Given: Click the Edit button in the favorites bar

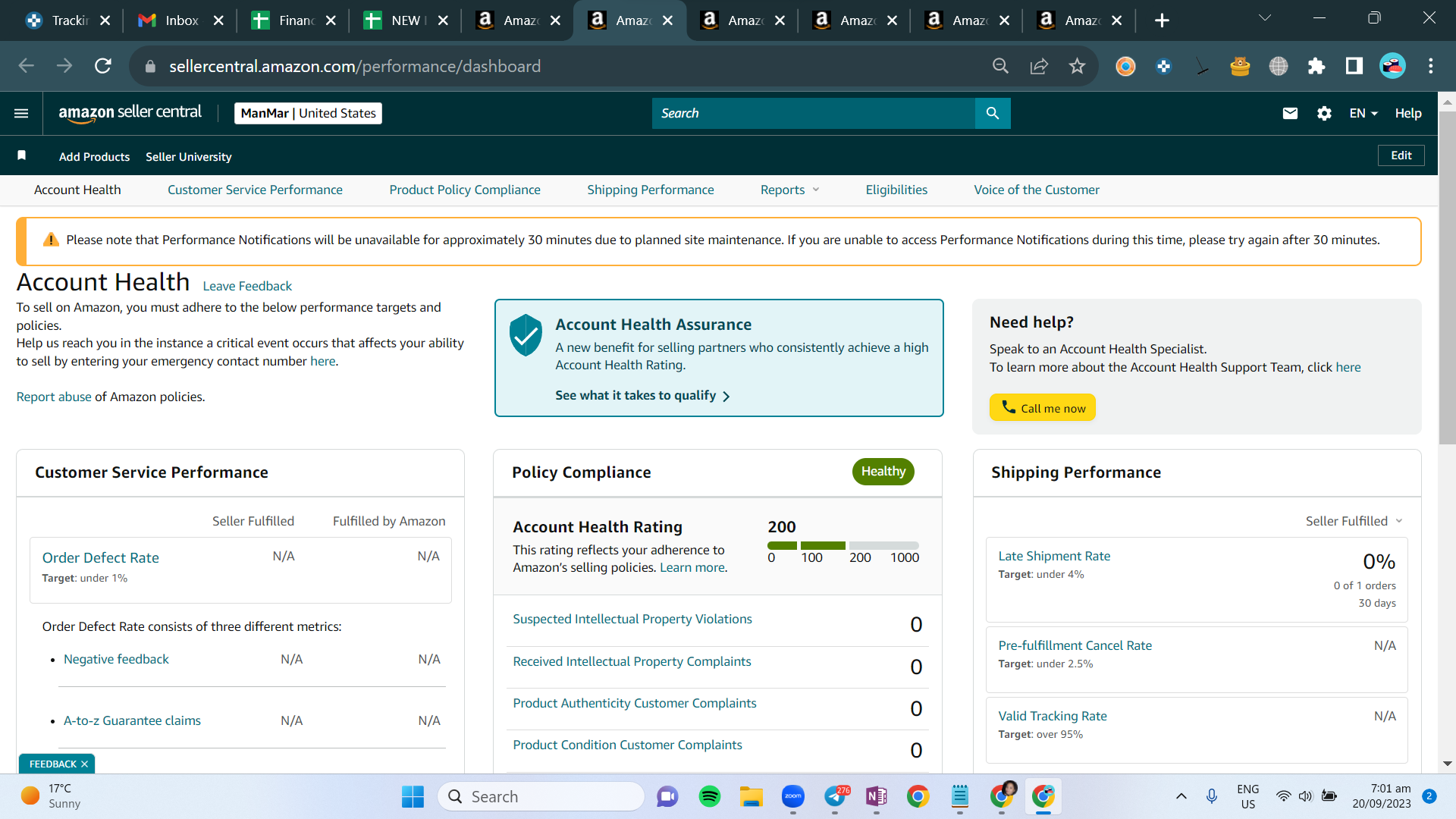Looking at the screenshot, I should pyautogui.click(x=1401, y=155).
